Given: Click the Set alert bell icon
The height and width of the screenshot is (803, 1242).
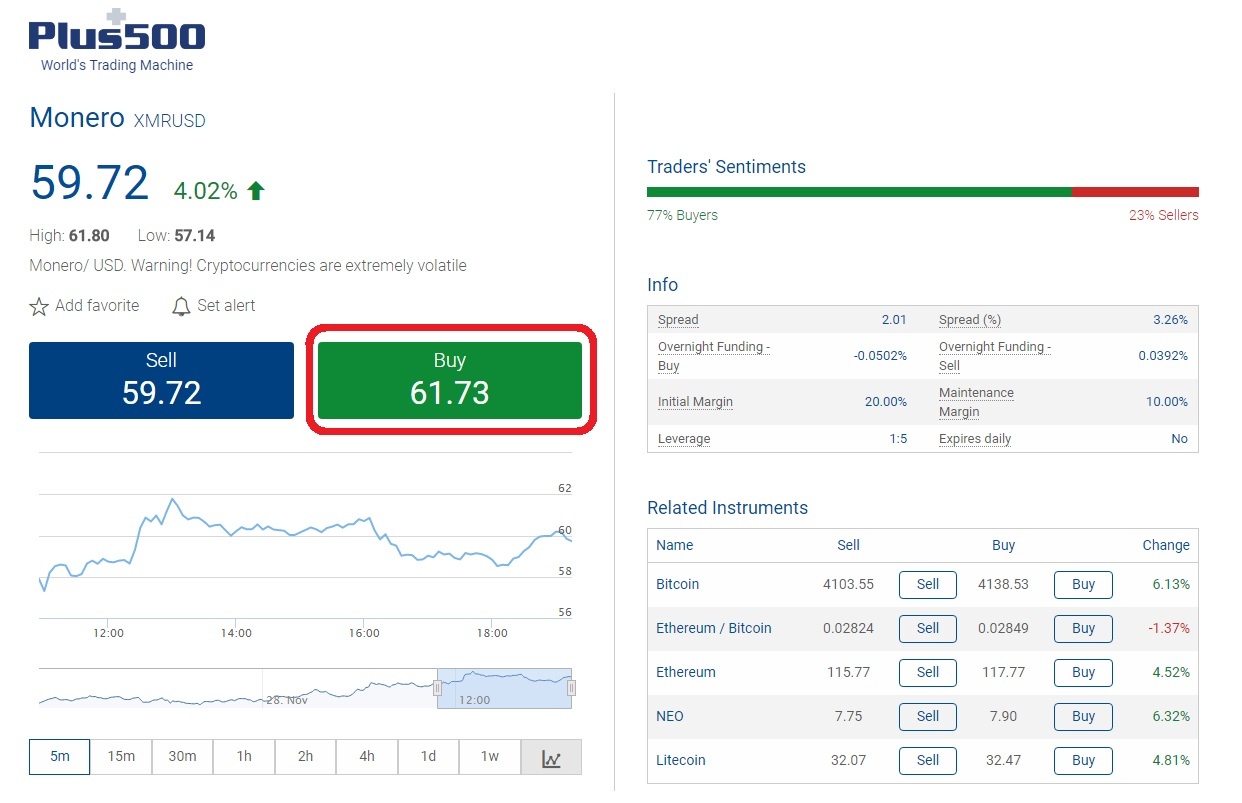Looking at the screenshot, I should click(x=181, y=307).
